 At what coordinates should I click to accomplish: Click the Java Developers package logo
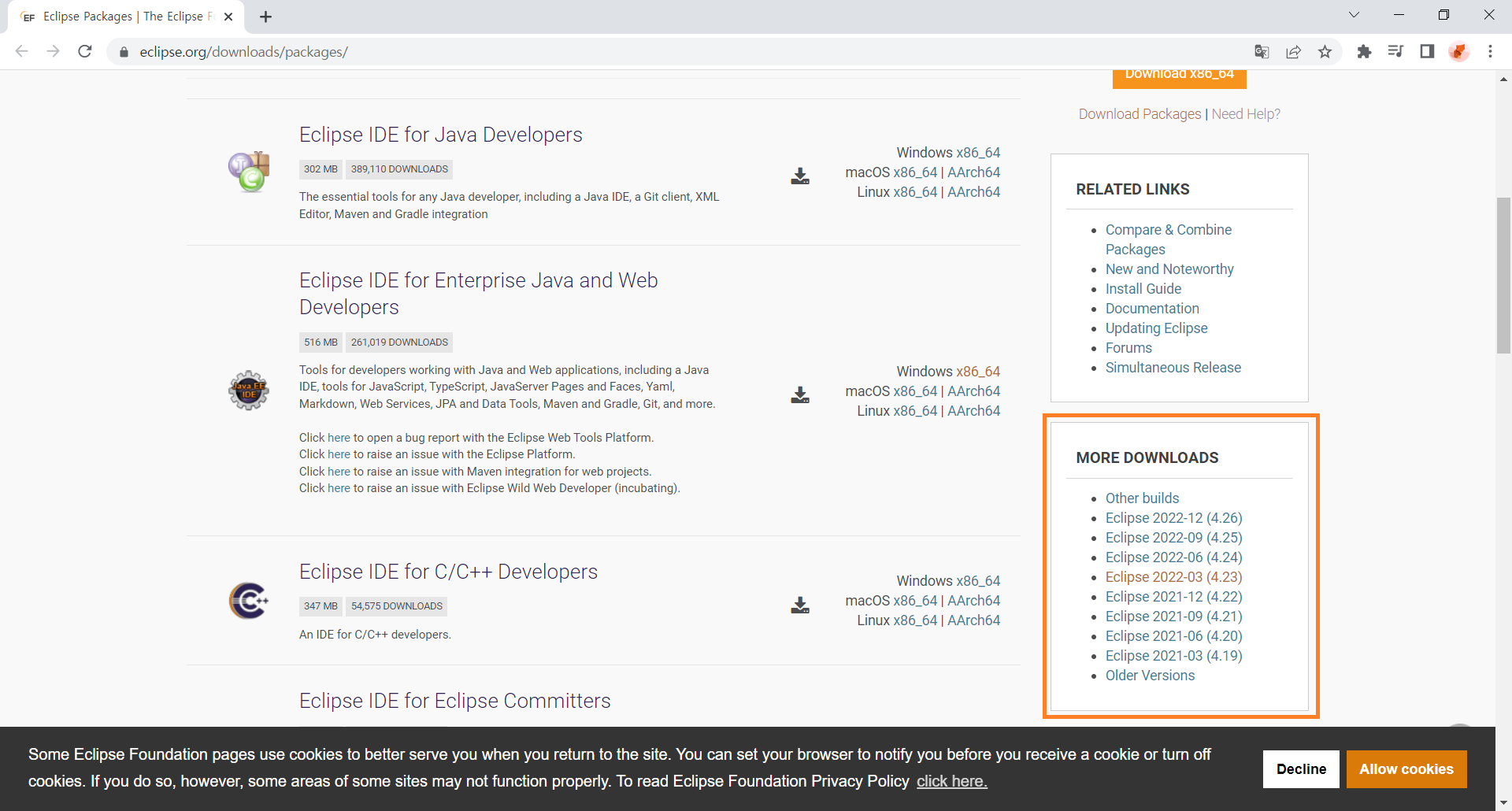tap(249, 172)
